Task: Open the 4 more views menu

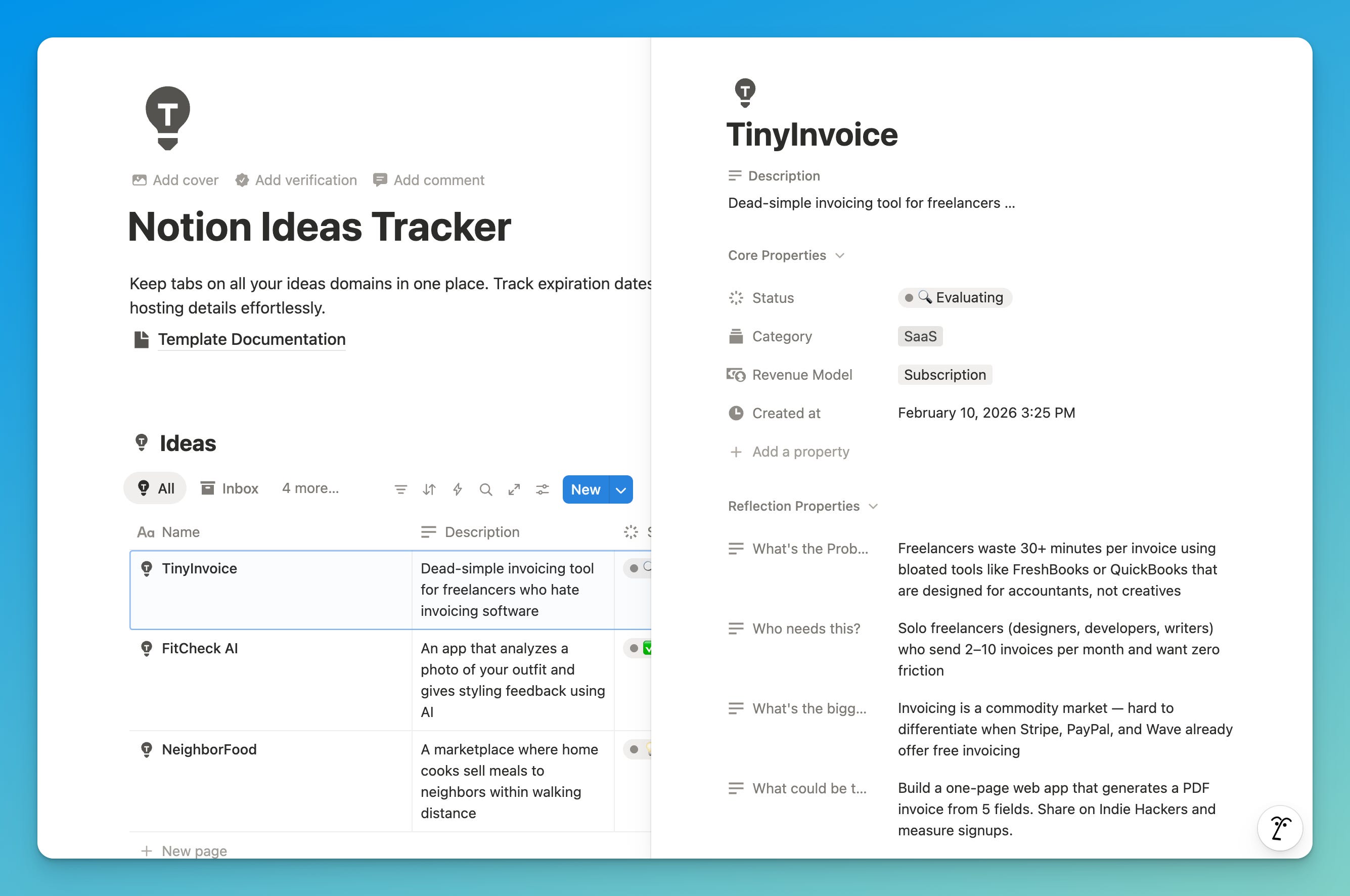Action: coord(310,488)
